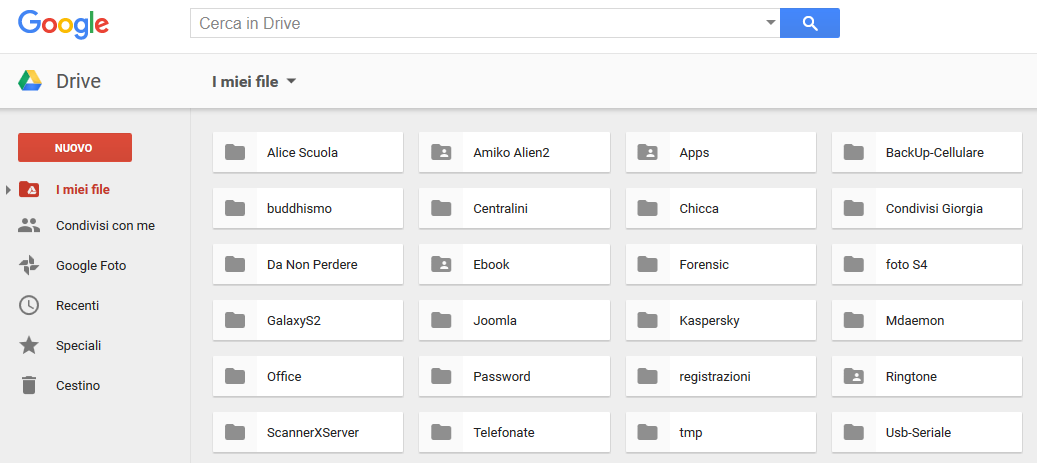Click the Google logo
The width and height of the screenshot is (1037, 463).
click(x=63, y=24)
